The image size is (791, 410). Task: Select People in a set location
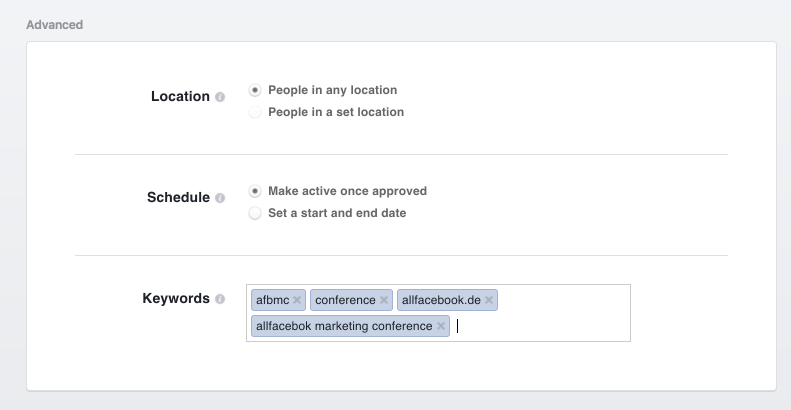255,112
